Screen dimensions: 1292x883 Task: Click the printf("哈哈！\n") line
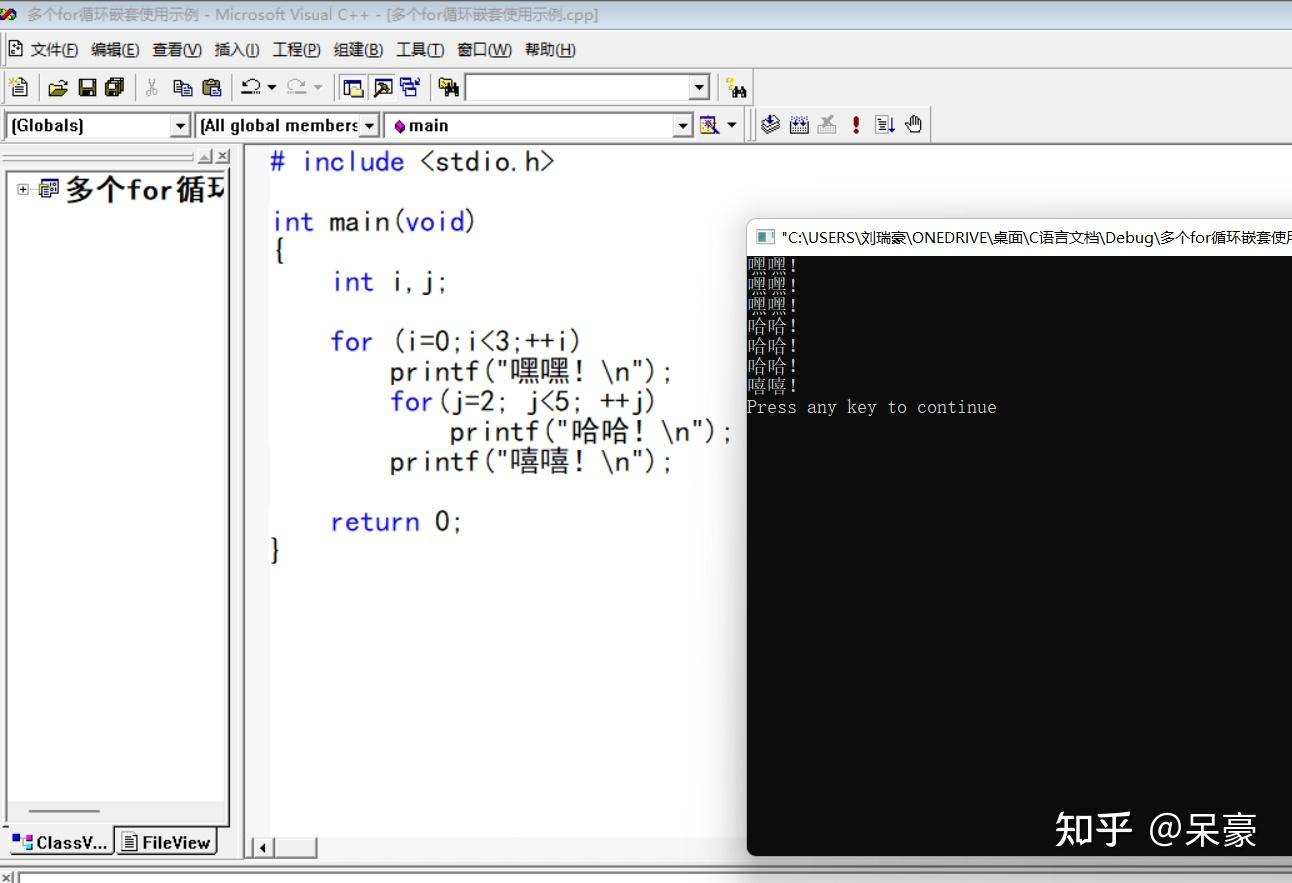(591, 432)
